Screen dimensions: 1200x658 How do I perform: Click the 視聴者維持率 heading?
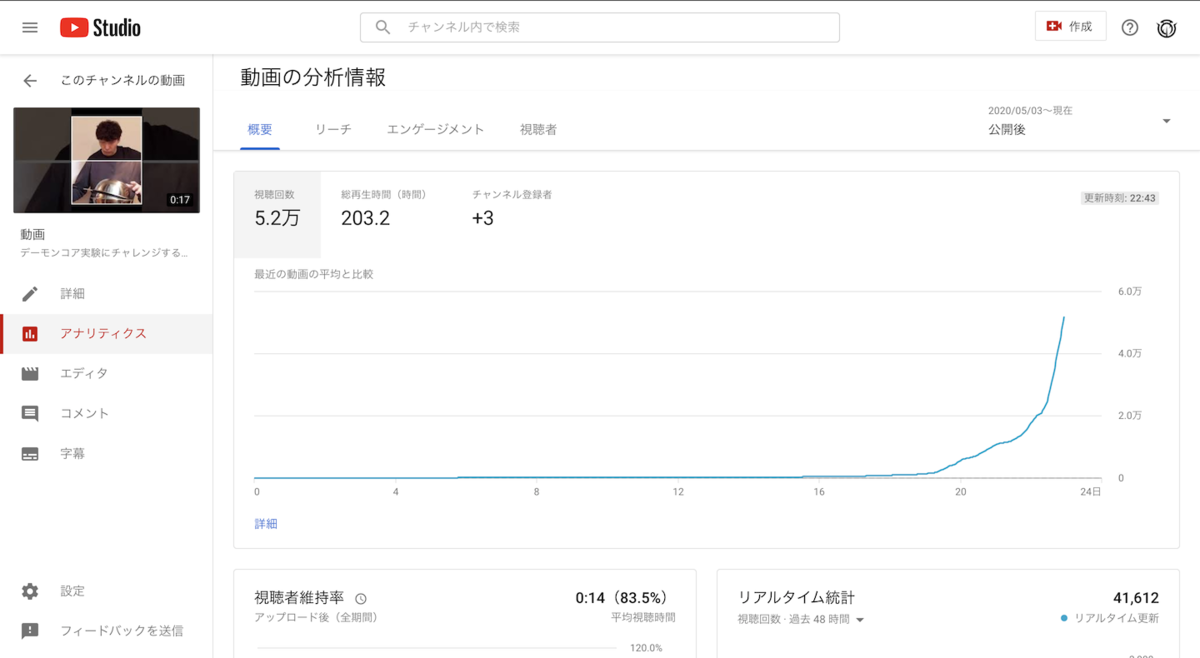click(x=301, y=598)
